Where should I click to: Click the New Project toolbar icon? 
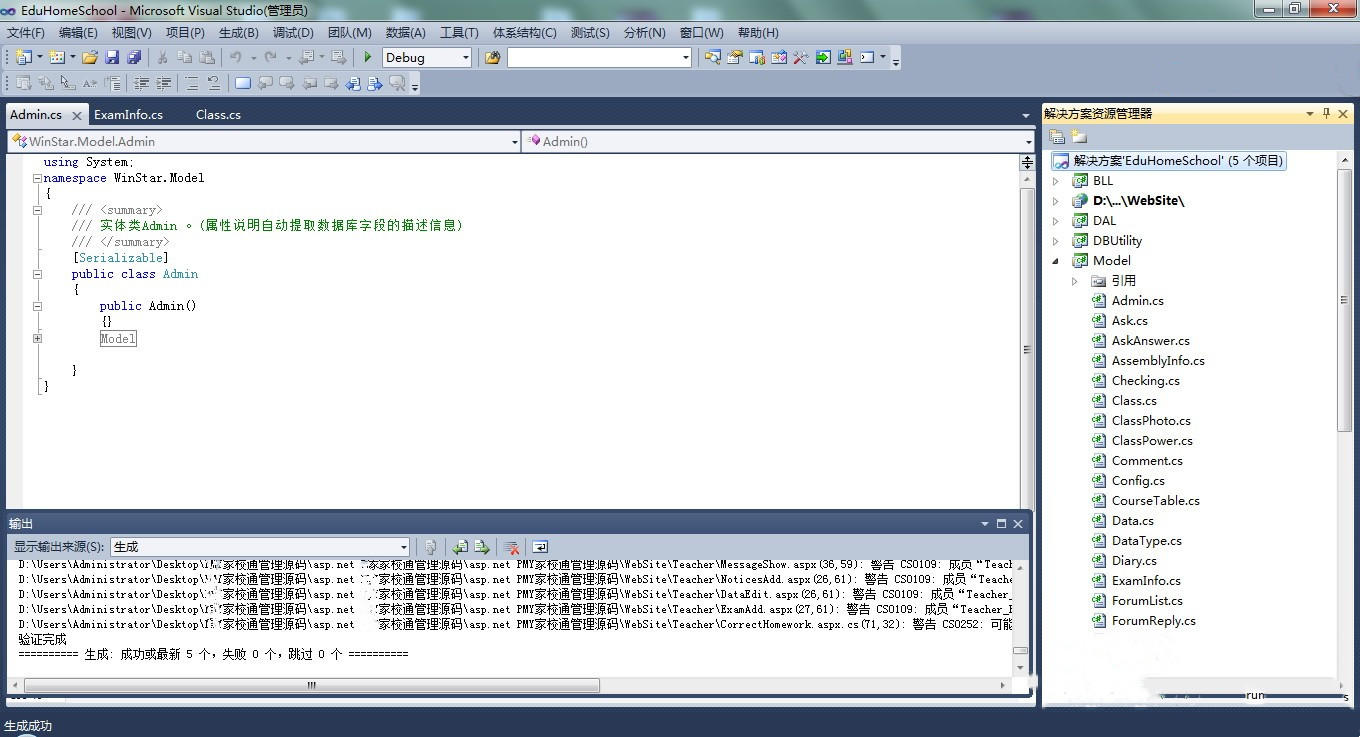click(23, 58)
